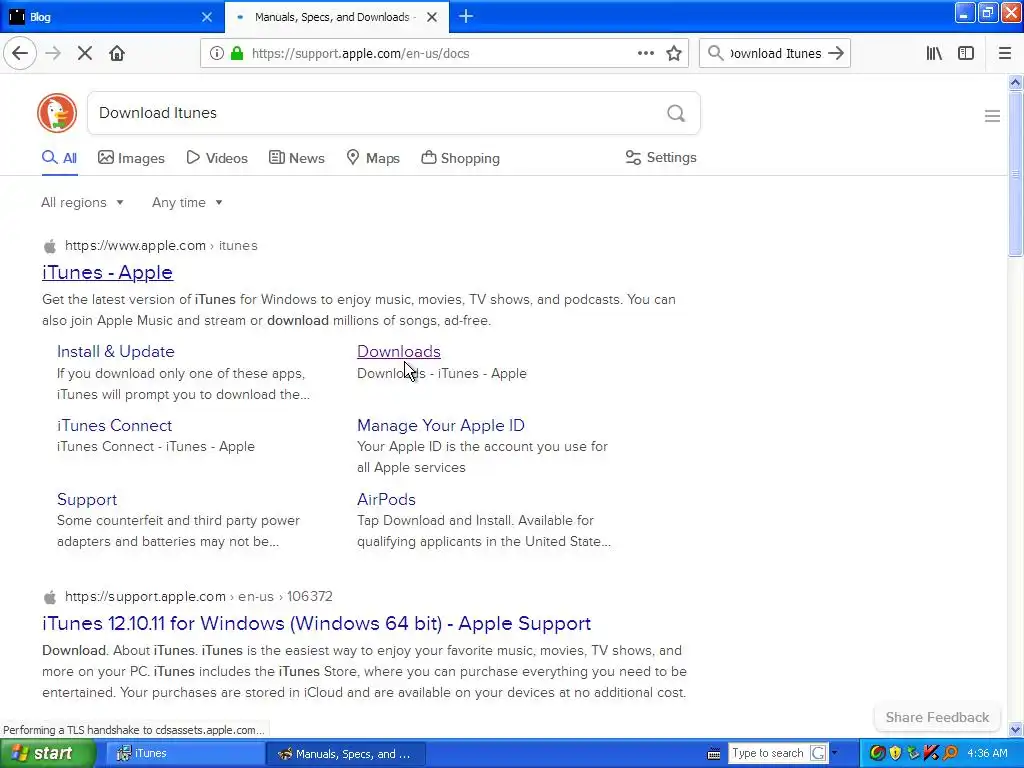The width and height of the screenshot is (1024, 768).
Task: Show site information via the i icon
Action: click(x=216, y=54)
